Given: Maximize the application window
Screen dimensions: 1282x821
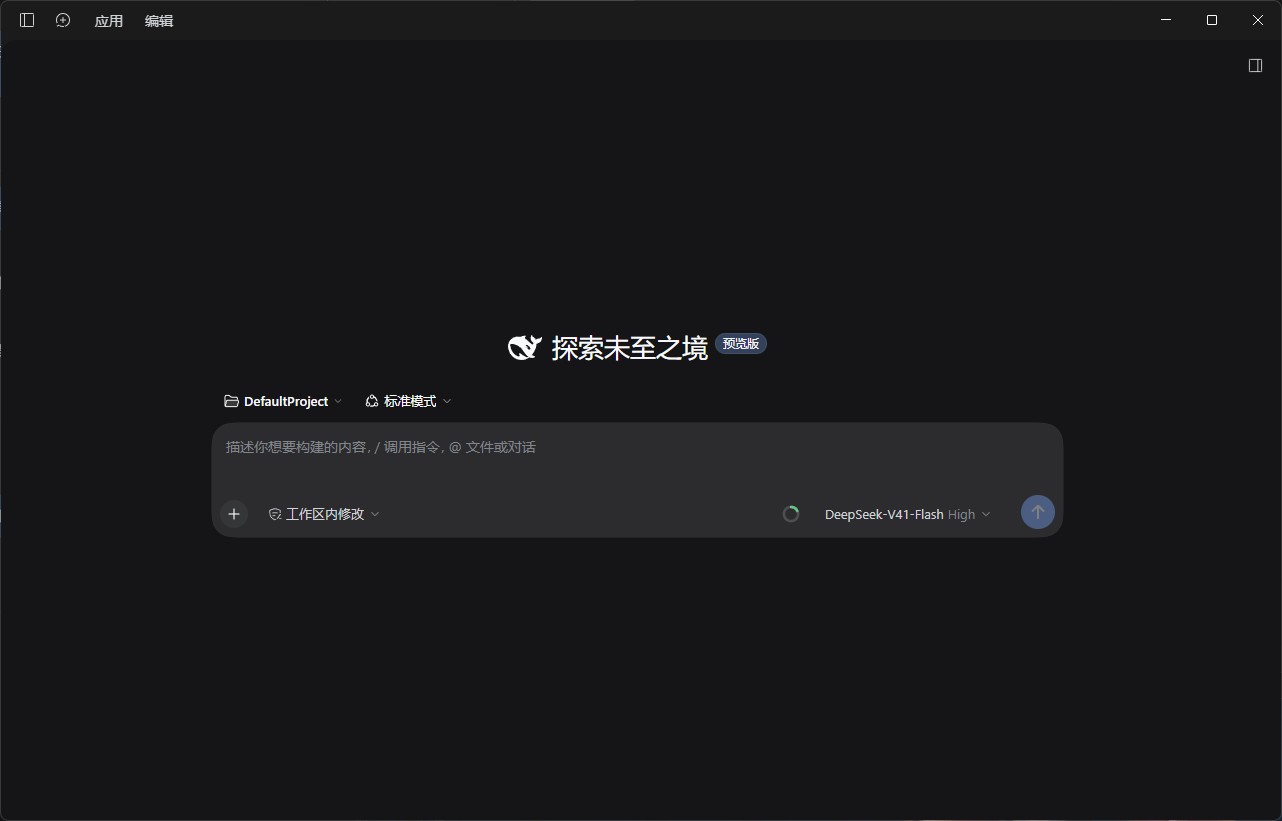Looking at the screenshot, I should point(1212,20).
